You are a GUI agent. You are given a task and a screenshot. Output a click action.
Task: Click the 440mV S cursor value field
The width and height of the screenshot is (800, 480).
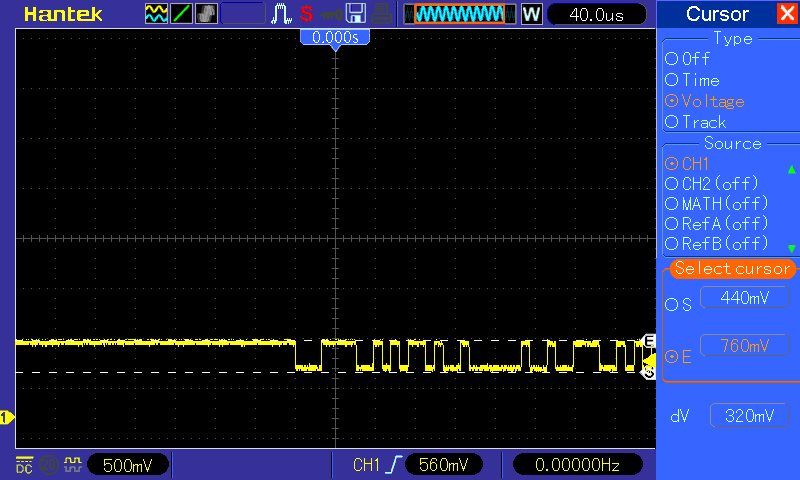point(745,297)
